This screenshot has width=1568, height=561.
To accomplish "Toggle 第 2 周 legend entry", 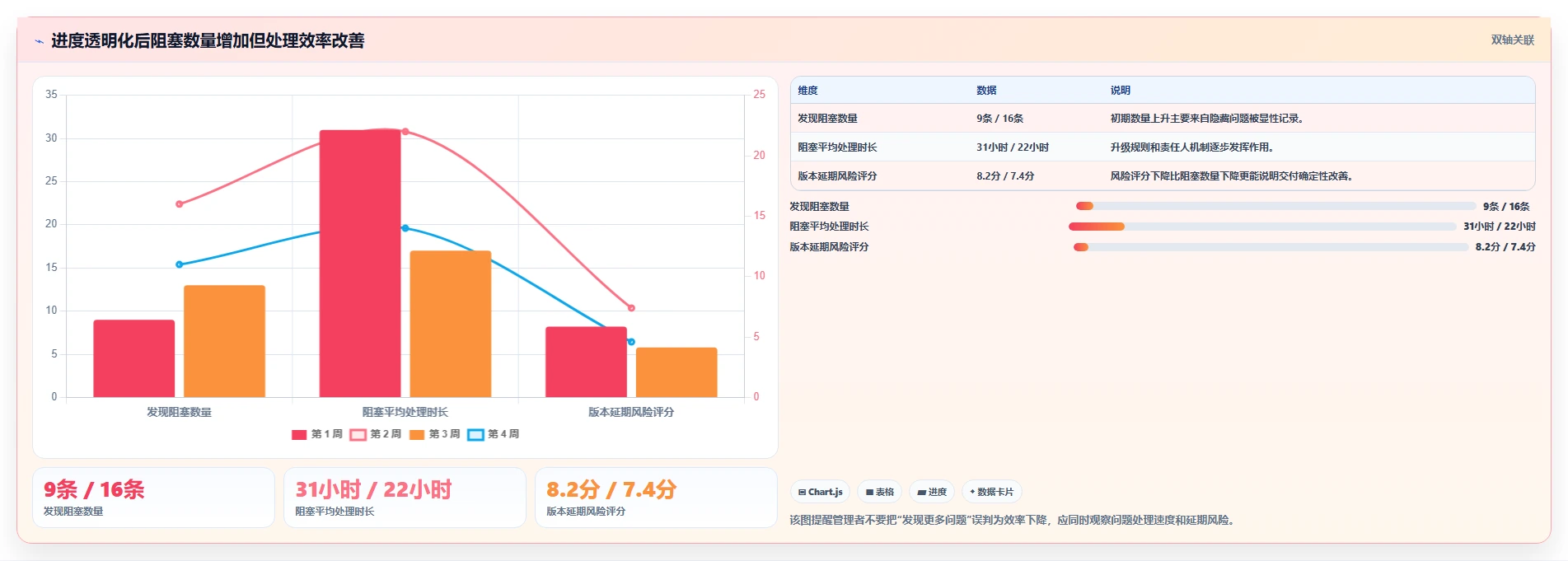I will tap(376, 434).
